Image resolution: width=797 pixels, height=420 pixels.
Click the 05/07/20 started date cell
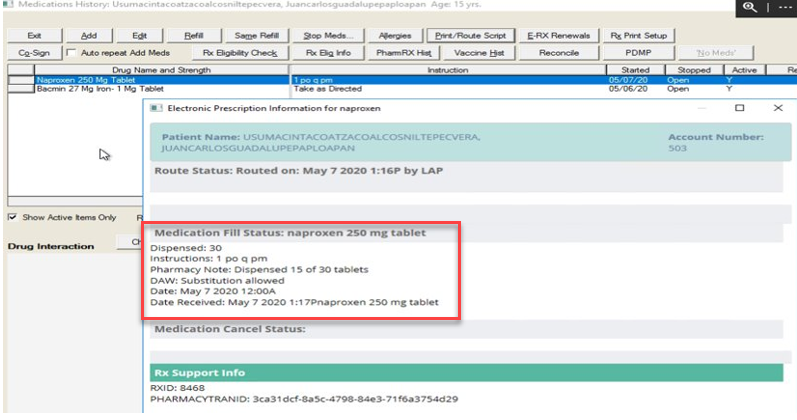tap(628, 80)
